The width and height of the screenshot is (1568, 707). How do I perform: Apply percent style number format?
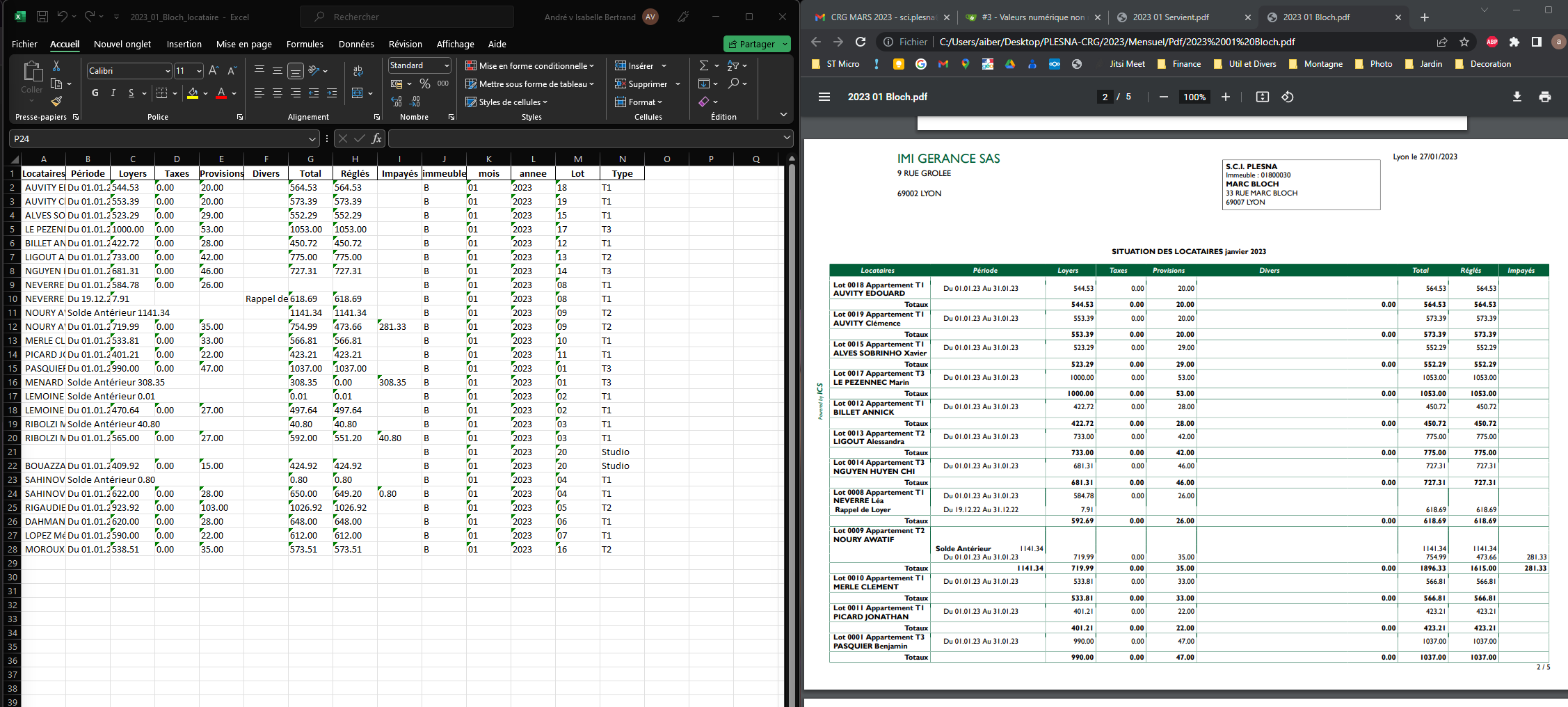click(x=424, y=84)
